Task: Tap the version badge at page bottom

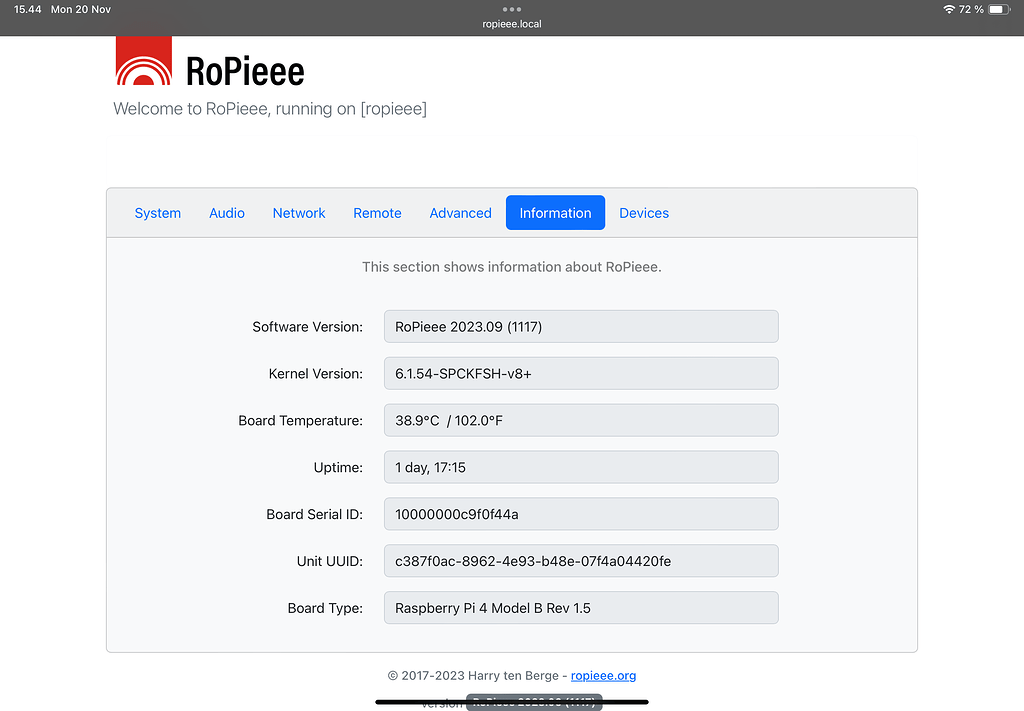Action: point(533,702)
